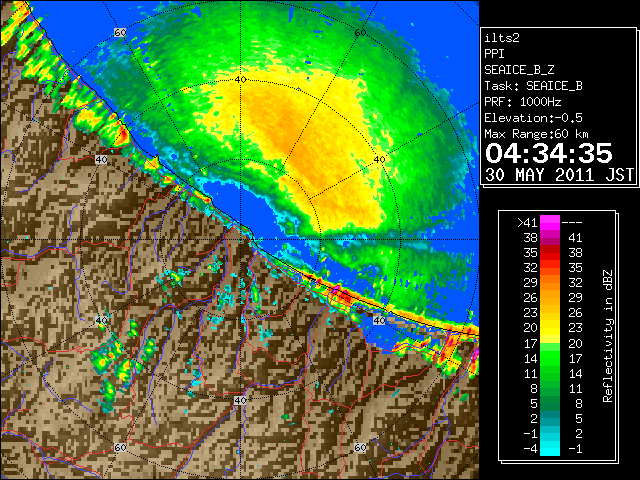Image resolution: width=640 pixels, height=480 pixels.
Task: Select the 'Task: SEAICE_B' line
Action: point(533,86)
